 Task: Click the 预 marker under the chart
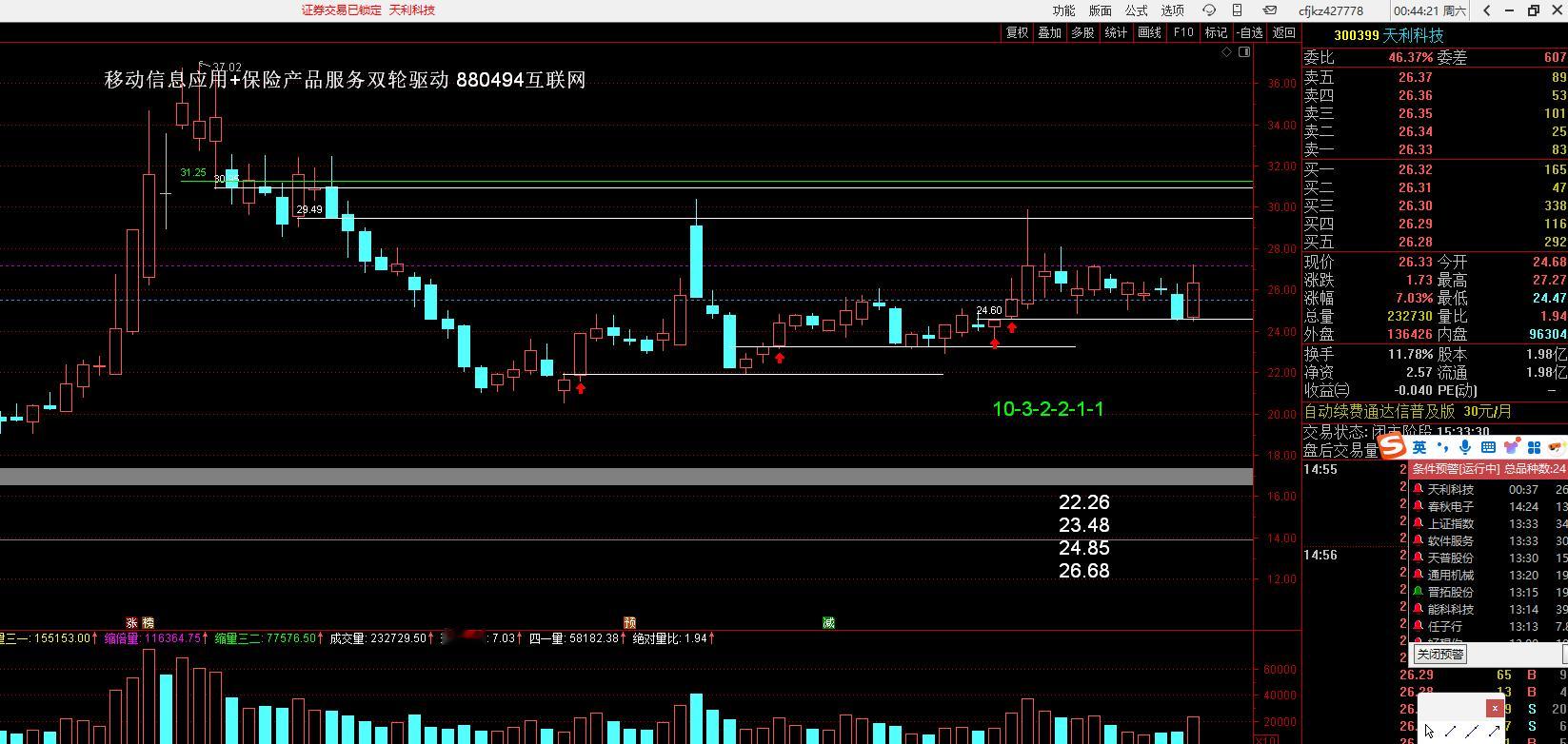click(629, 622)
